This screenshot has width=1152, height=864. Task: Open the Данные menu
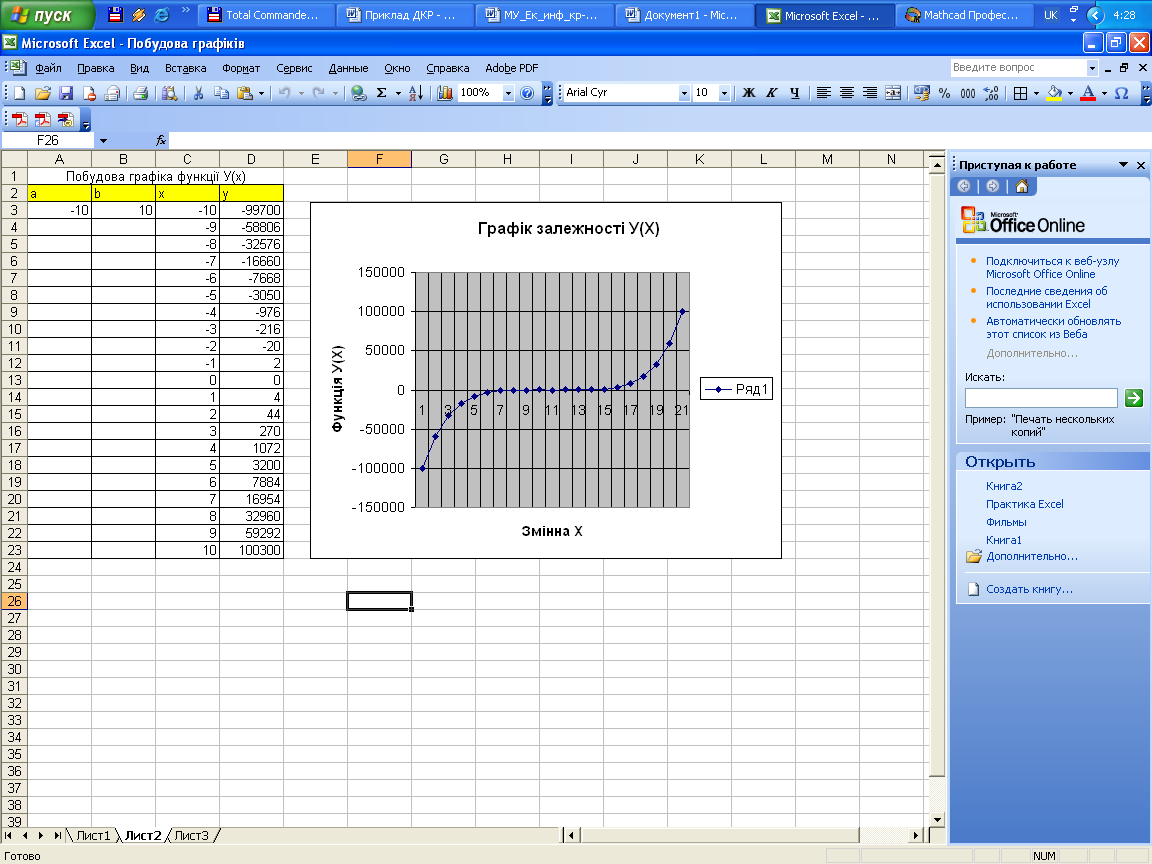pyautogui.click(x=348, y=68)
